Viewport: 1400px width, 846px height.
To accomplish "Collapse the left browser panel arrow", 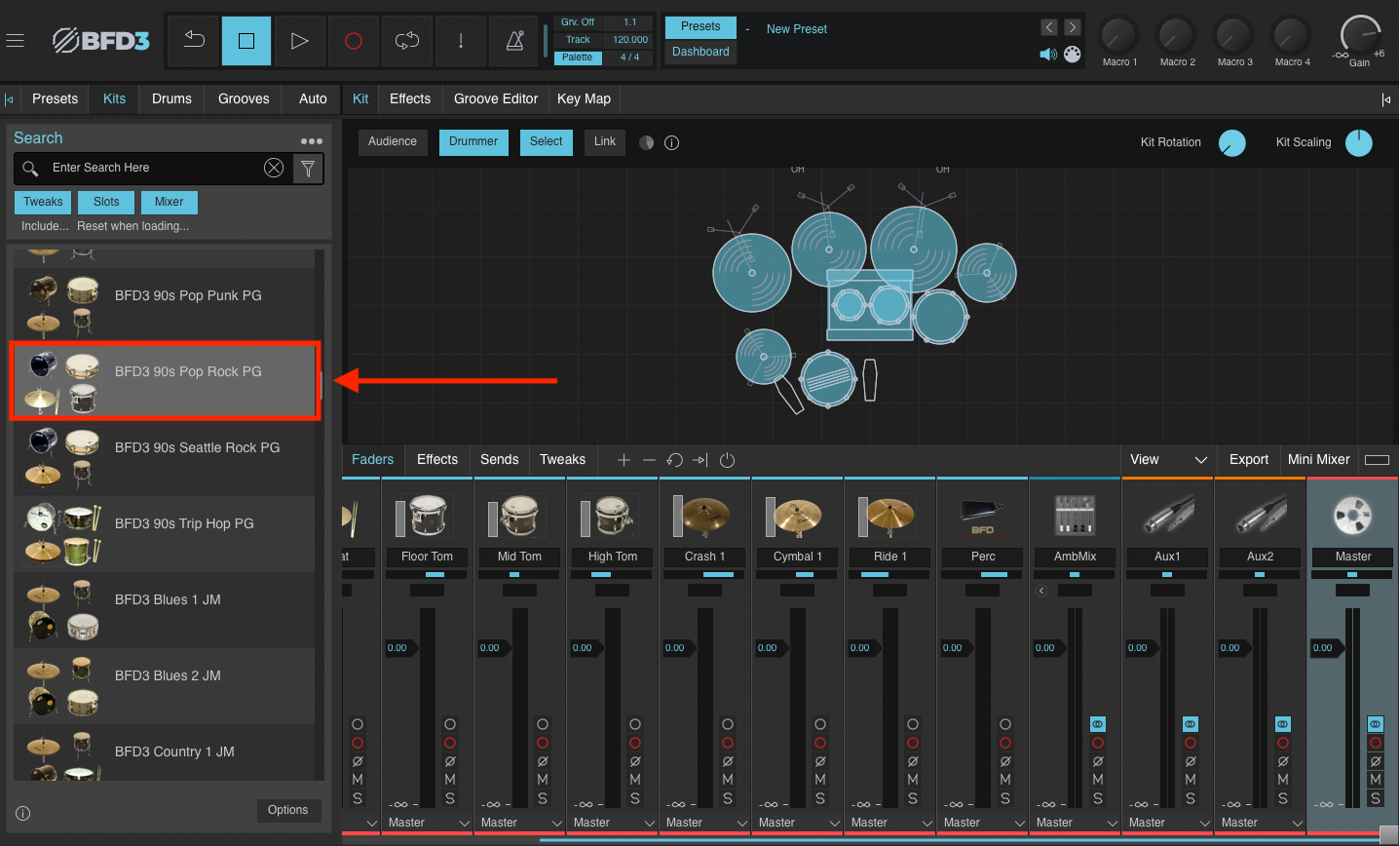I will pyautogui.click(x=9, y=99).
